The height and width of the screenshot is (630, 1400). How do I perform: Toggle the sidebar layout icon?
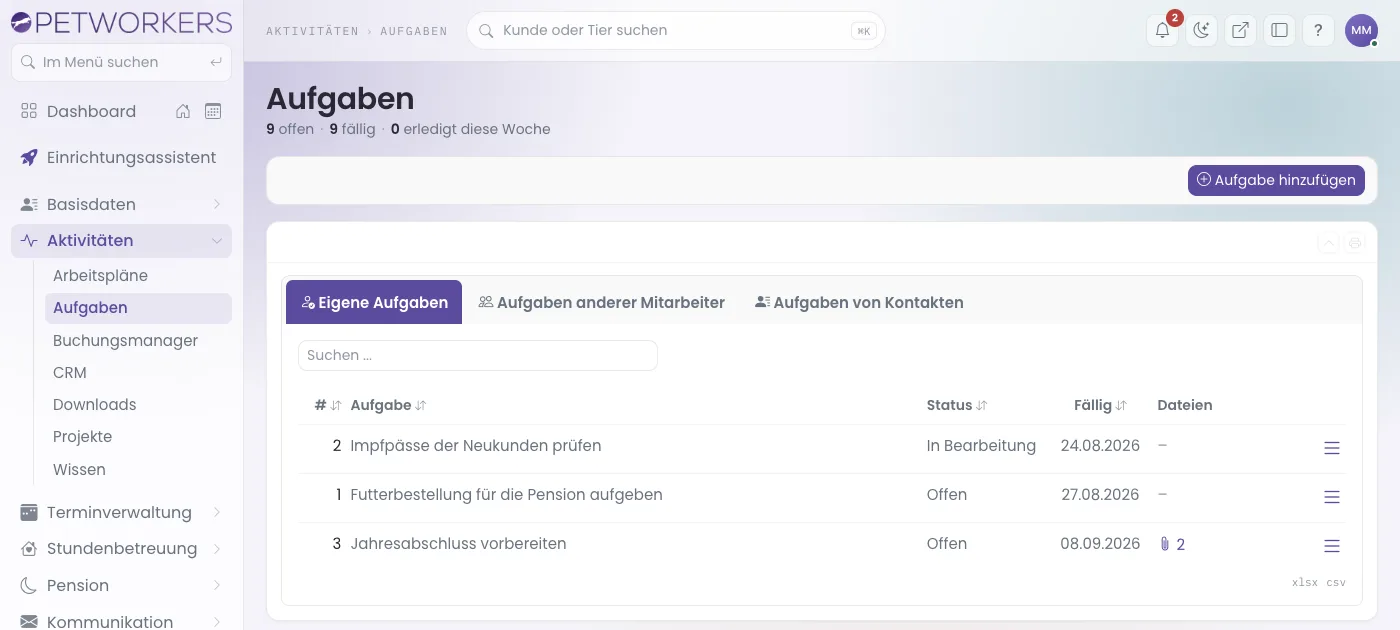point(1279,30)
